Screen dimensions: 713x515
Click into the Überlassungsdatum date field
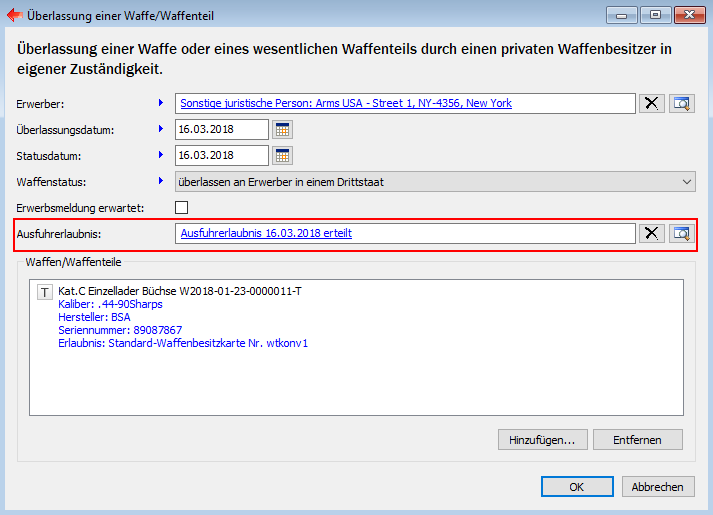[221, 129]
